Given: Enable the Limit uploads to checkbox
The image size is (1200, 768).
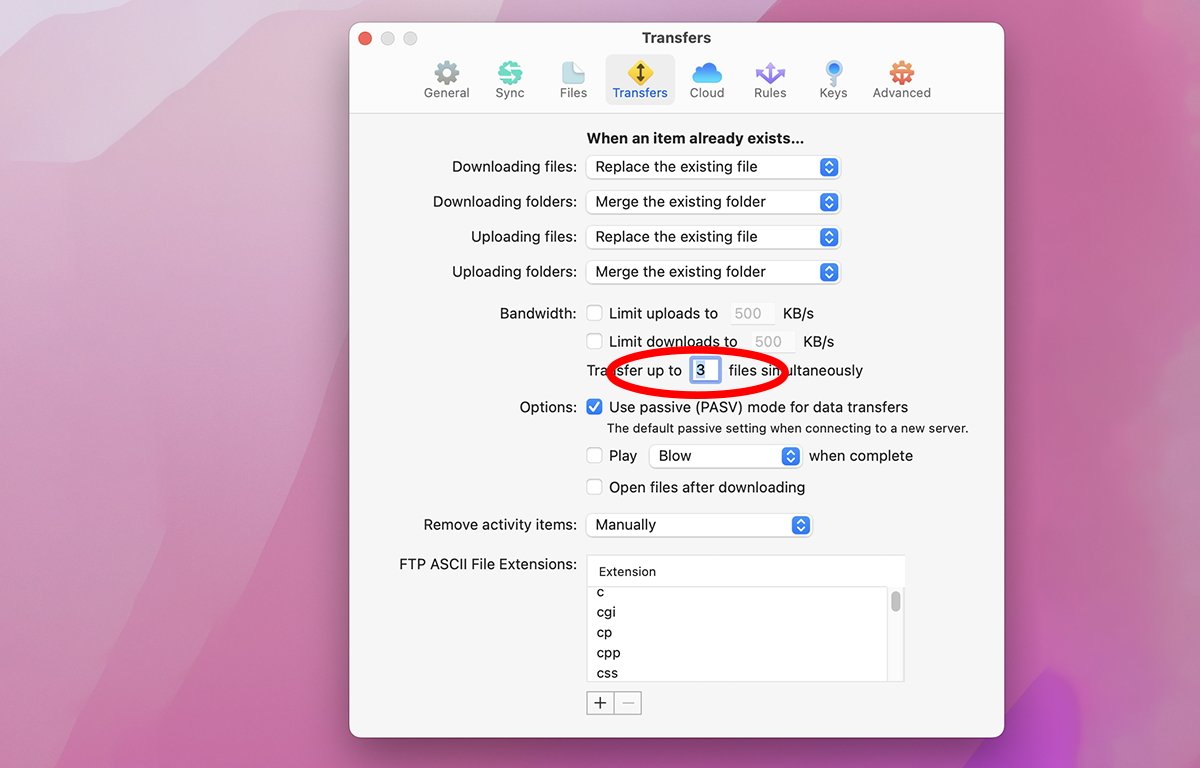Looking at the screenshot, I should pyautogui.click(x=595, y=313).
